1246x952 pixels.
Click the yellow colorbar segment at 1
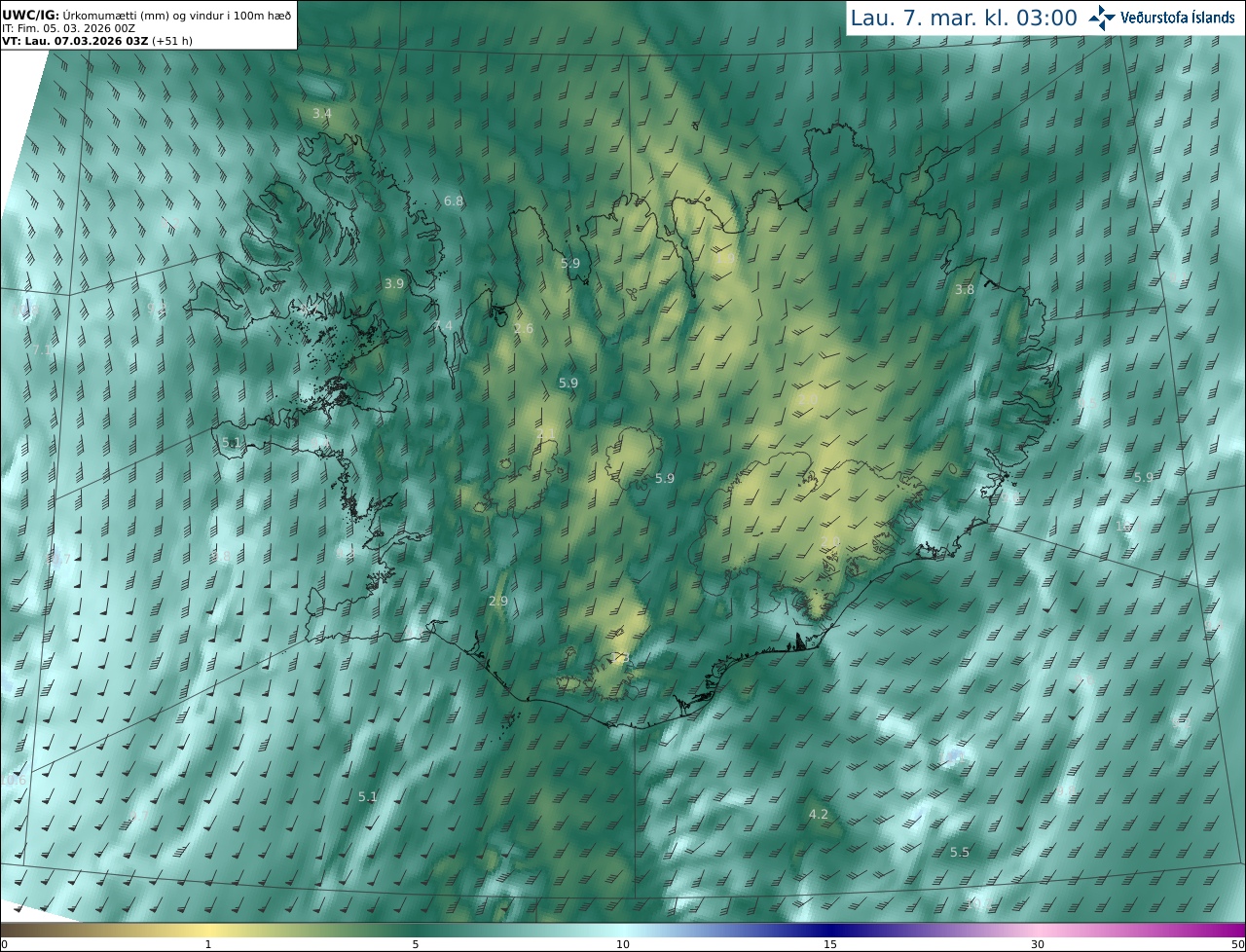click(x=207, y=930)
